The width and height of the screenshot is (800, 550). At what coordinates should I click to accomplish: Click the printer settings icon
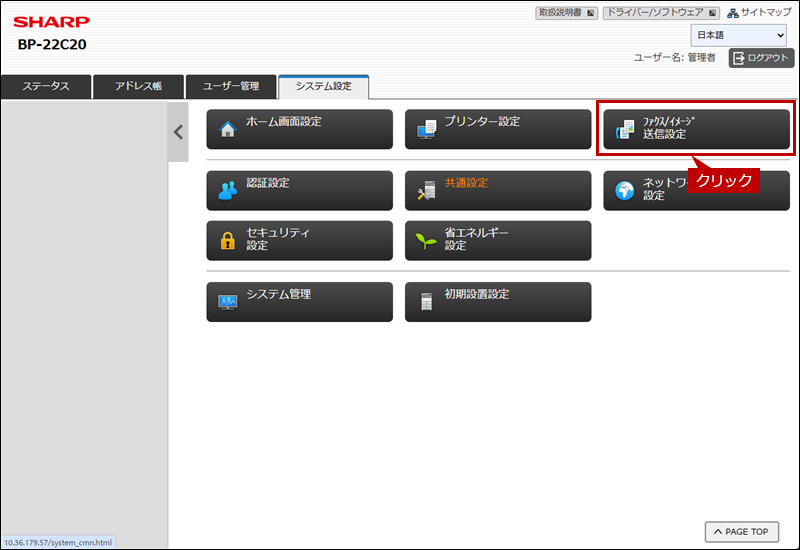click(x=426, y=130)
